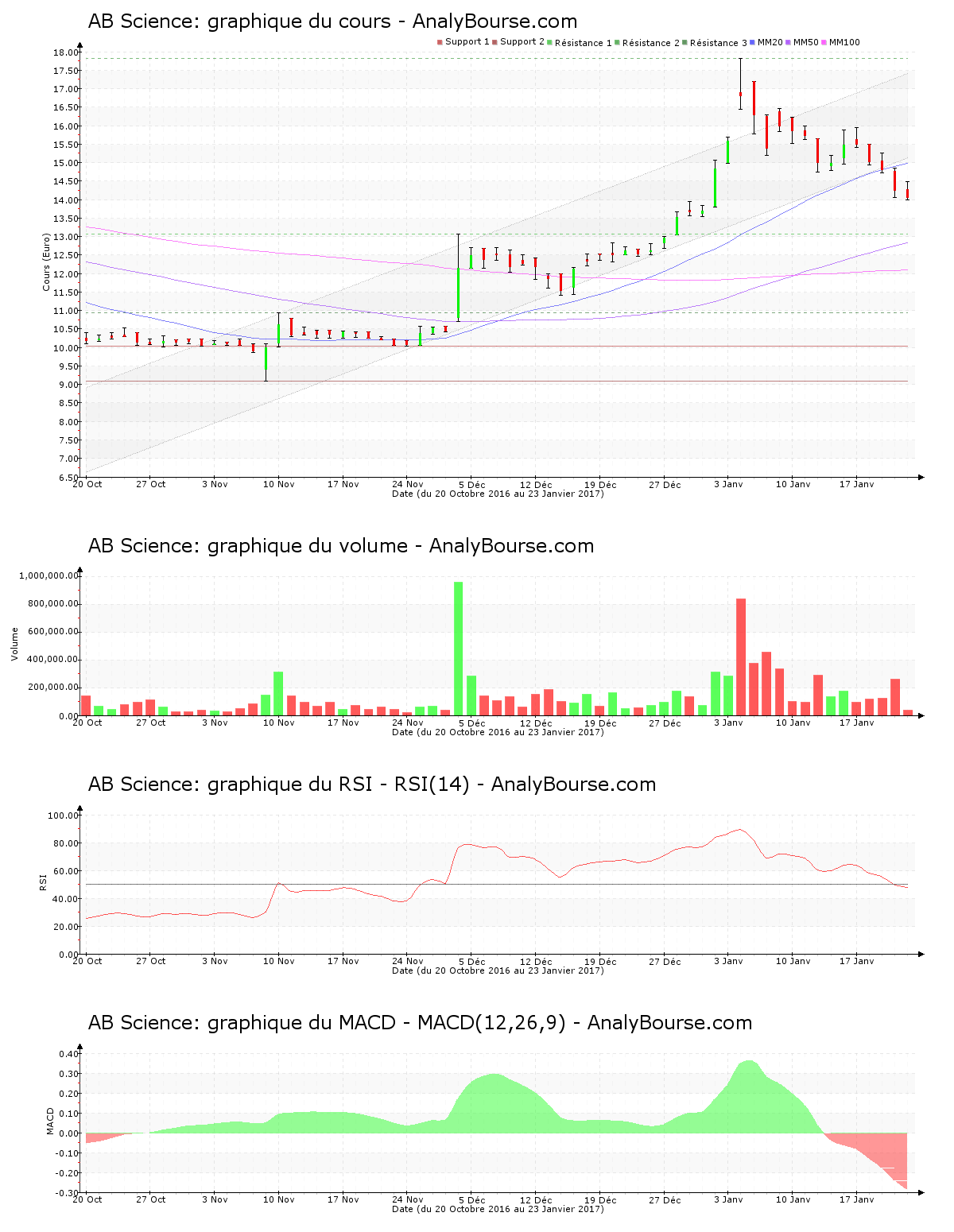The height and width of the screenshot is (1232, 954).
Task: Click '27 Déc' date label under MACD chart
Action: click(x=665, y=1199)
